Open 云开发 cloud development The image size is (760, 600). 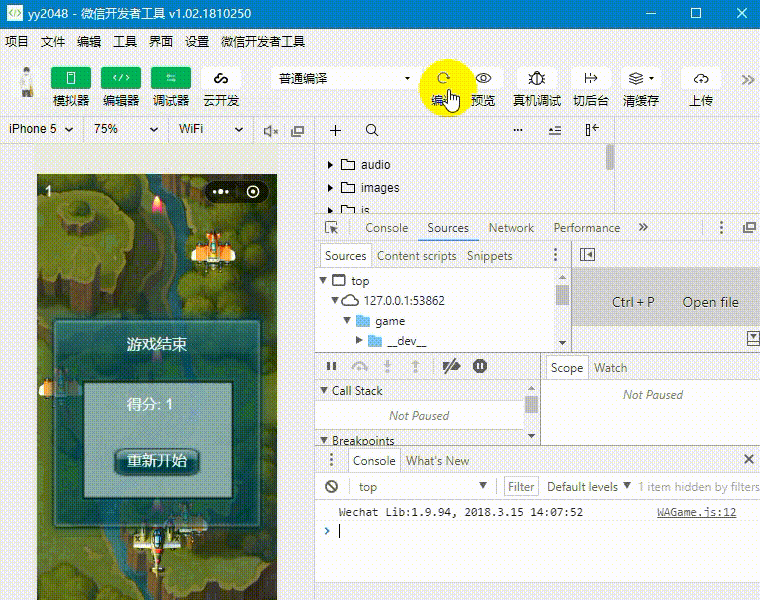pyautogui.click(x=221, y=78)
